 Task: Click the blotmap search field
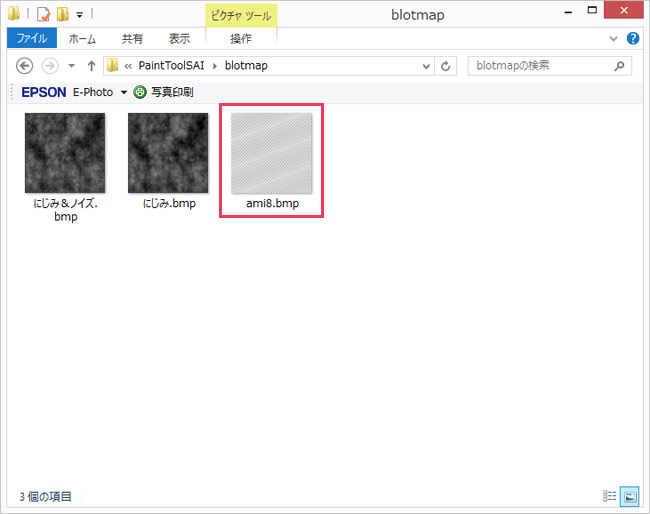(540, 66)
